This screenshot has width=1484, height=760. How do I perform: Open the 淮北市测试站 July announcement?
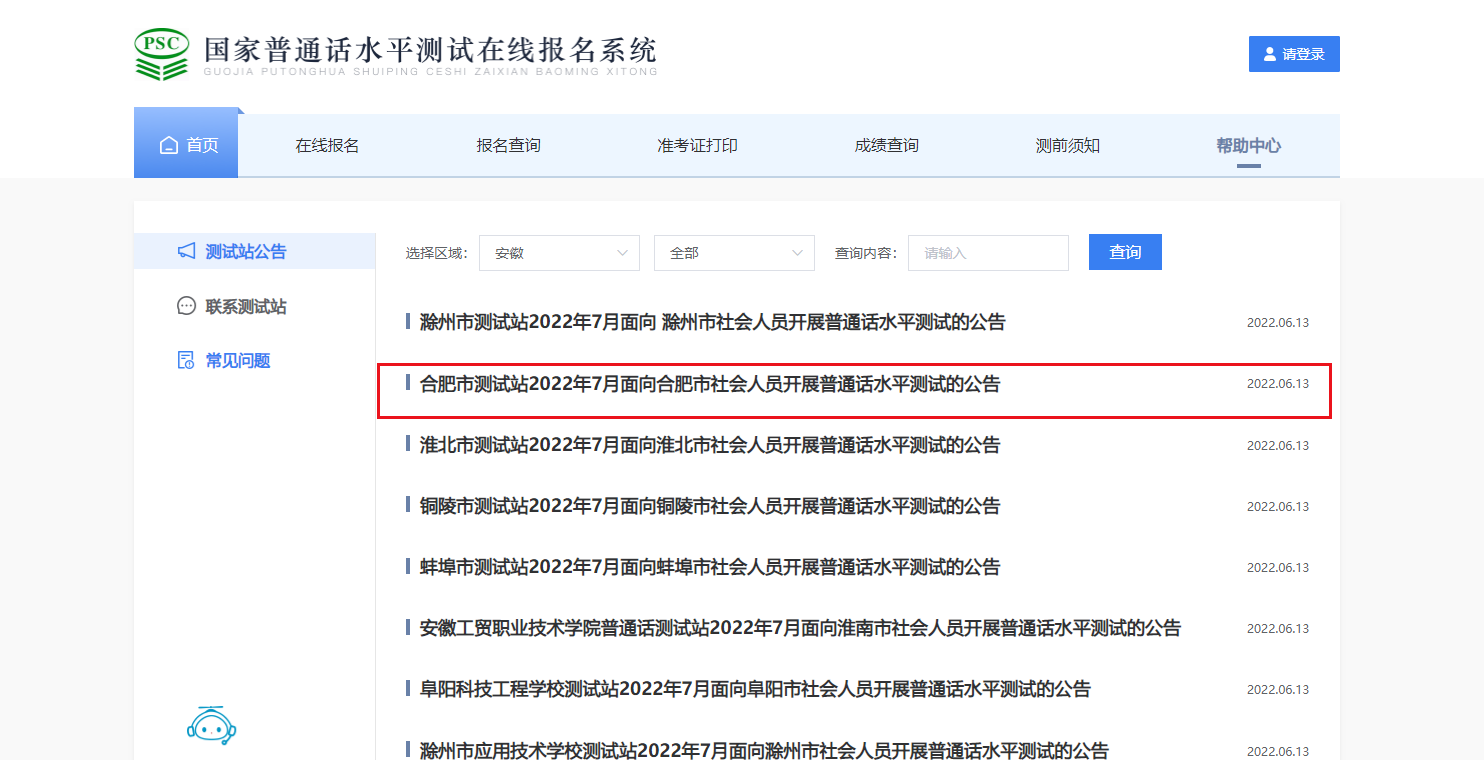[x=710, y=445]
